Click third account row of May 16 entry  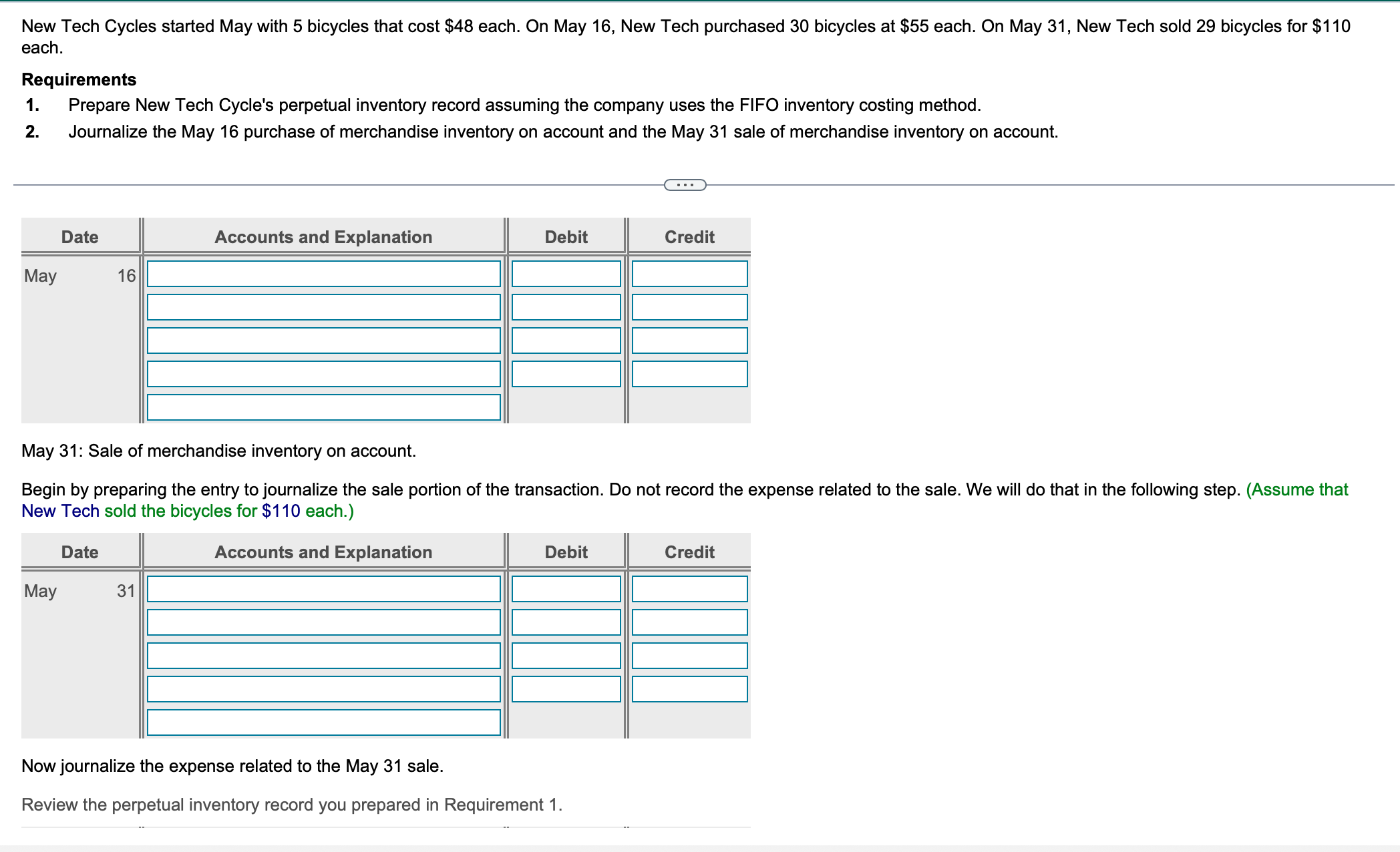pyautogui.click(x=323, y=341)
